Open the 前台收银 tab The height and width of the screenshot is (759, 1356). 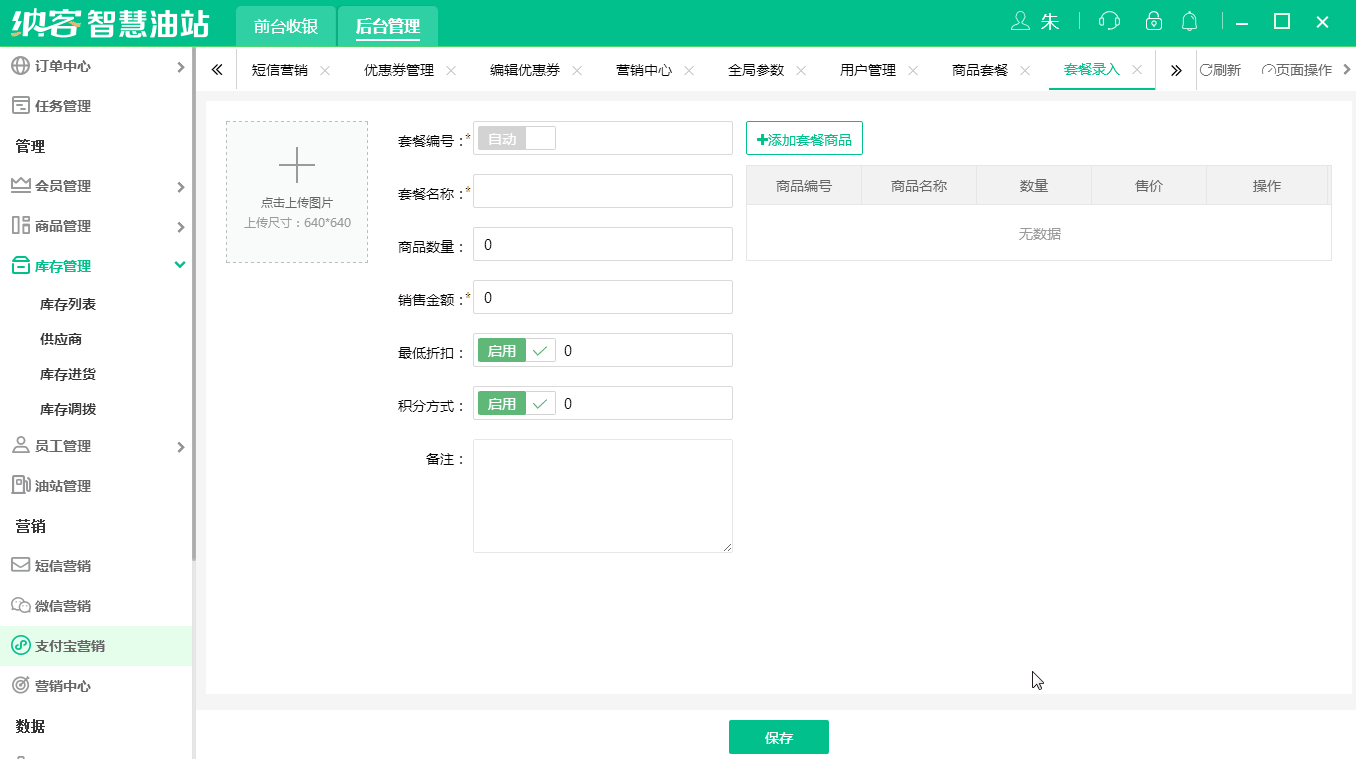[285, 27]
